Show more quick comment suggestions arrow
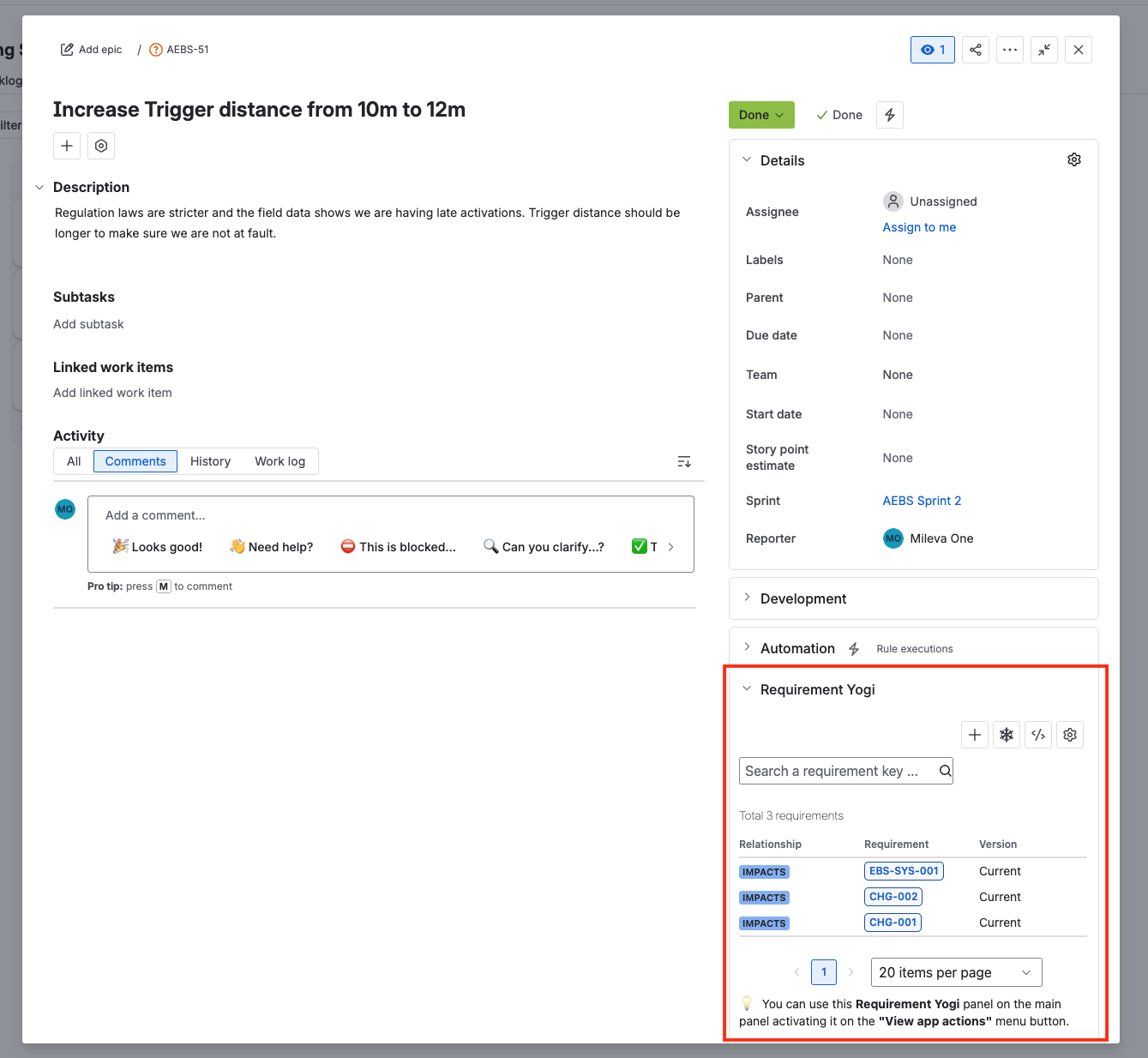The image size is (1148, 1058). click(670, 547)
